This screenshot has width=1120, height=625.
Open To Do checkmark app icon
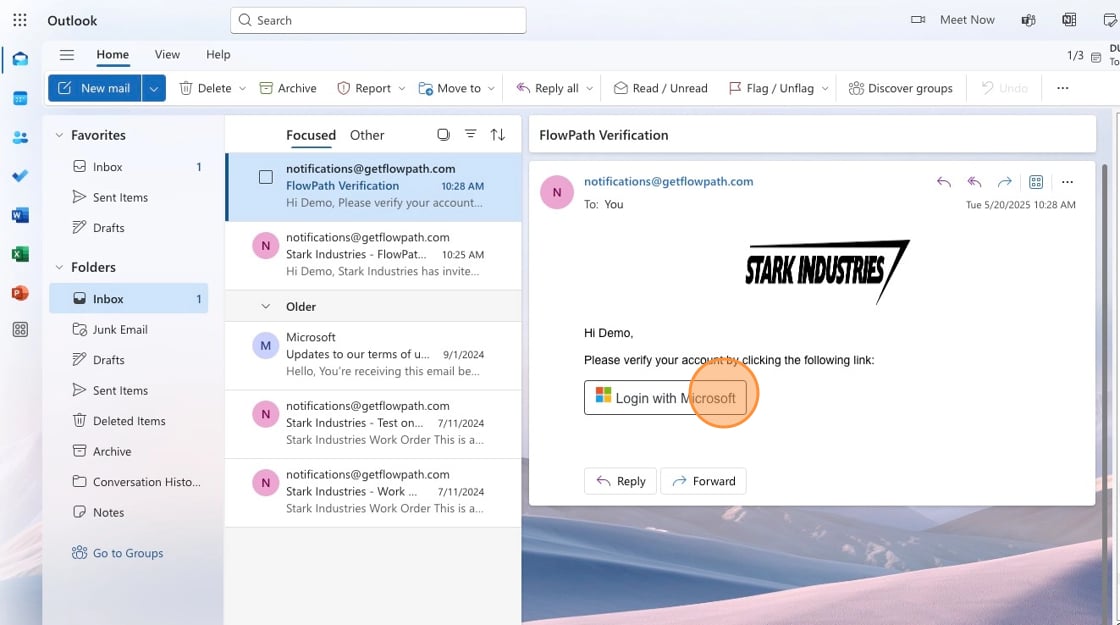pos(20,176)
